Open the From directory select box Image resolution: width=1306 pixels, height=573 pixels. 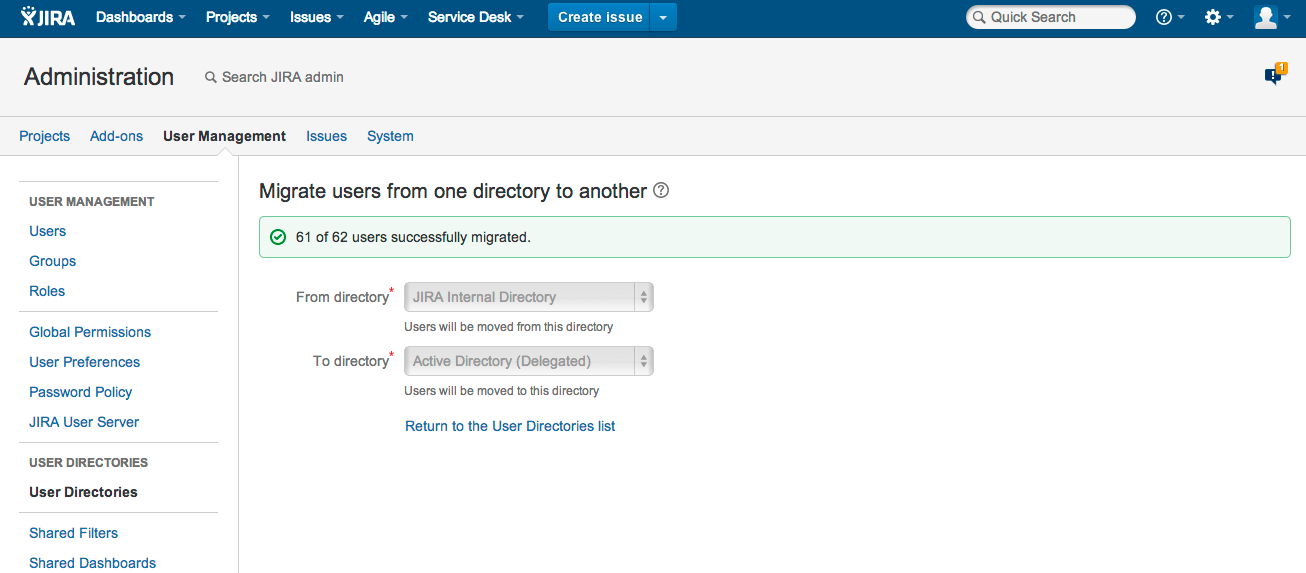pos(528,297)
